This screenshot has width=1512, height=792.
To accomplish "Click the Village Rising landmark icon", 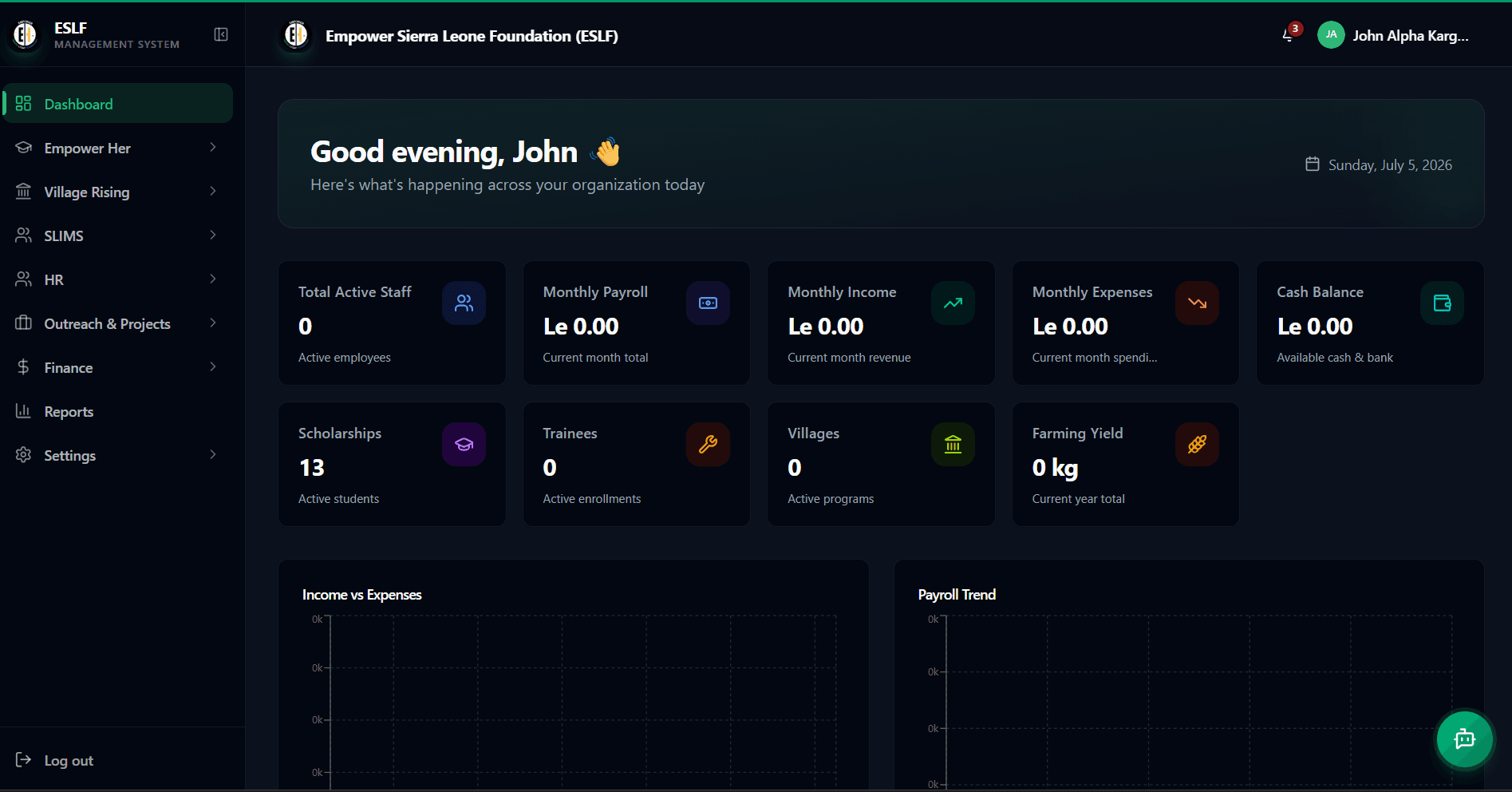I will pyautogui.click(x=23, y=191).
